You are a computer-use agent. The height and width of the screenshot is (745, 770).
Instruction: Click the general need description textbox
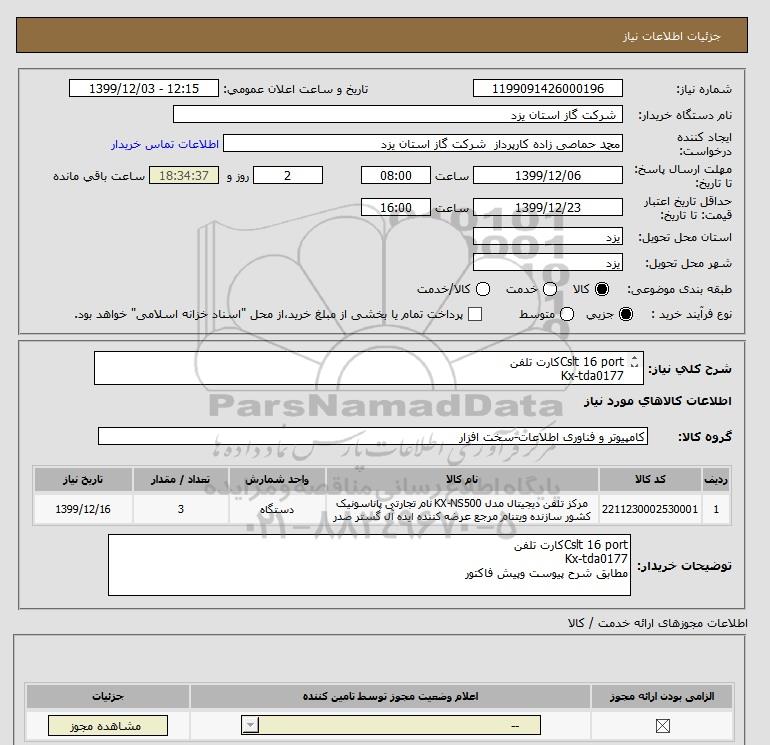[x=368, y=368]
